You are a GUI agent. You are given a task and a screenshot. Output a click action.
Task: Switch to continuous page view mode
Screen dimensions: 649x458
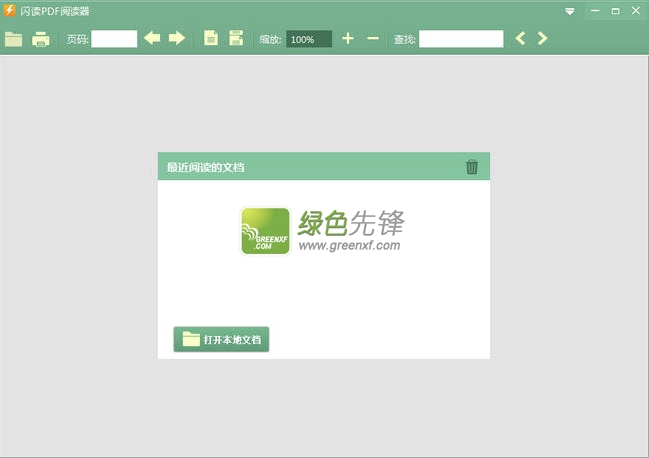coord(236,38)
